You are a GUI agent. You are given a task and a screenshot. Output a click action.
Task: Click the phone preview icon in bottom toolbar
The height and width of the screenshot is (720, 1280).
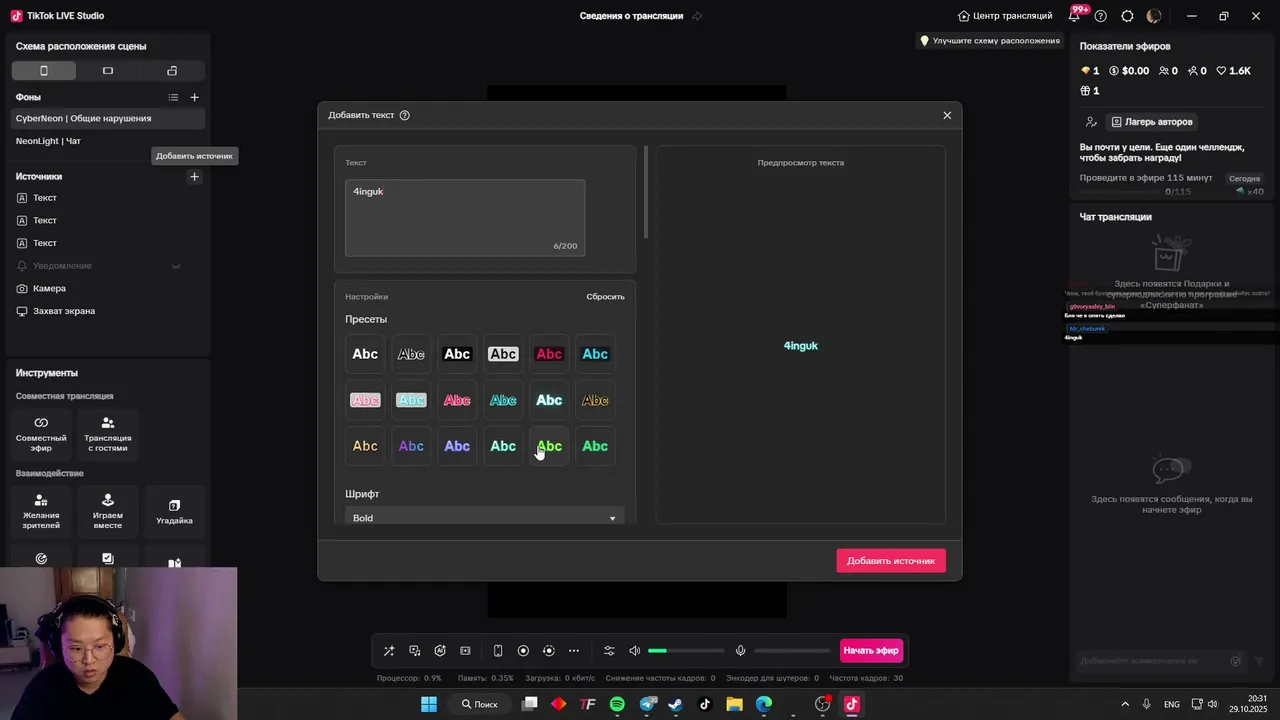(x=498, y=651)
